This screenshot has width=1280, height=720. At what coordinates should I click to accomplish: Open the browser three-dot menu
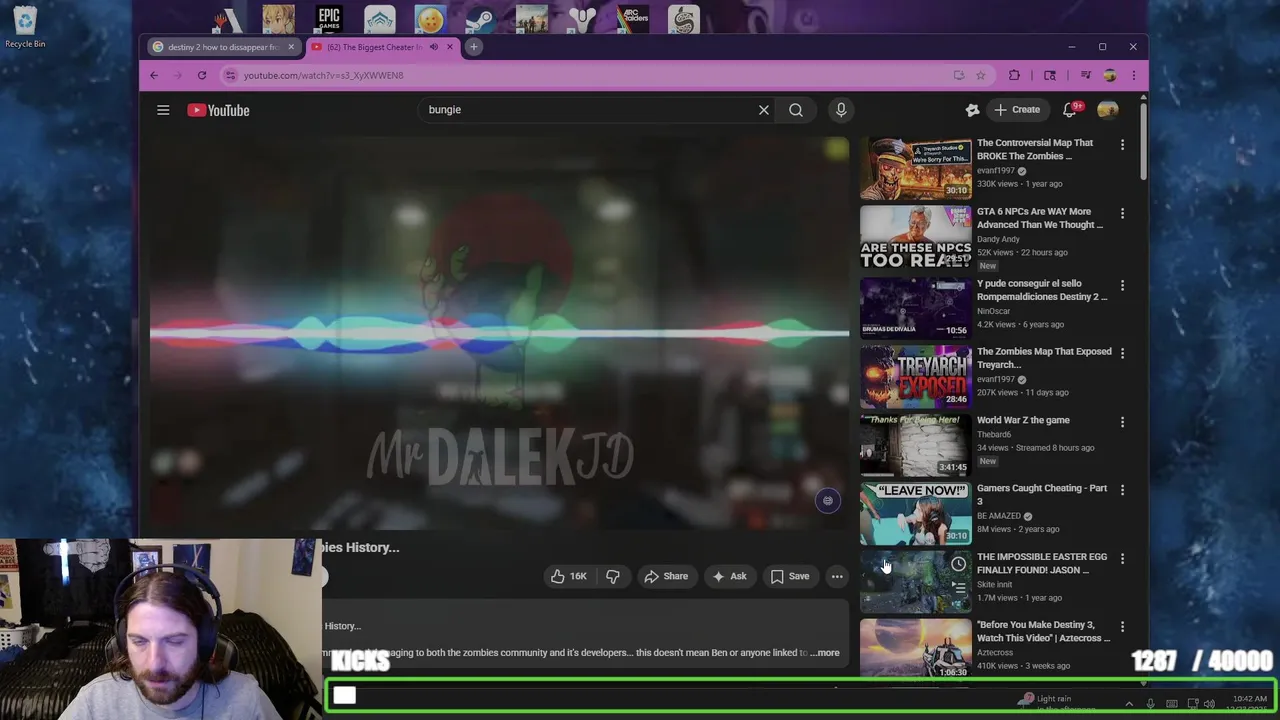[1133, 75]
